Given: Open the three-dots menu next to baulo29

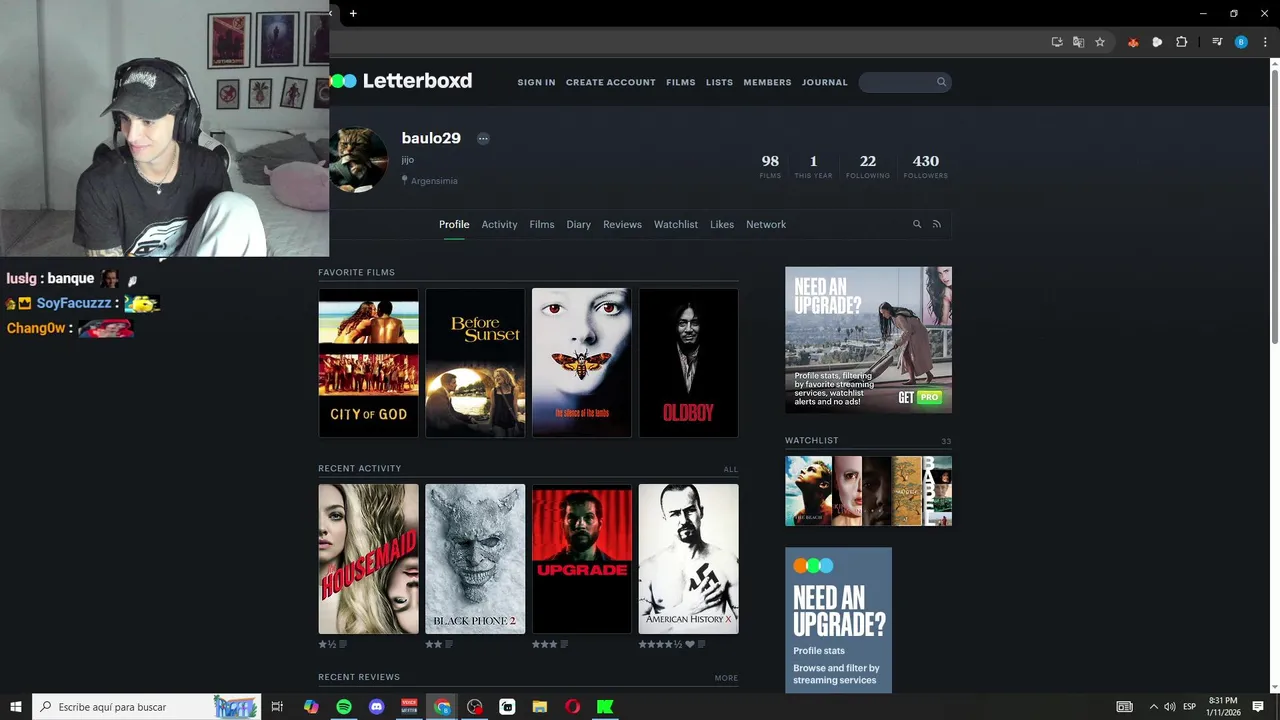Looking at the screenshot, I should tap(483, 139).
